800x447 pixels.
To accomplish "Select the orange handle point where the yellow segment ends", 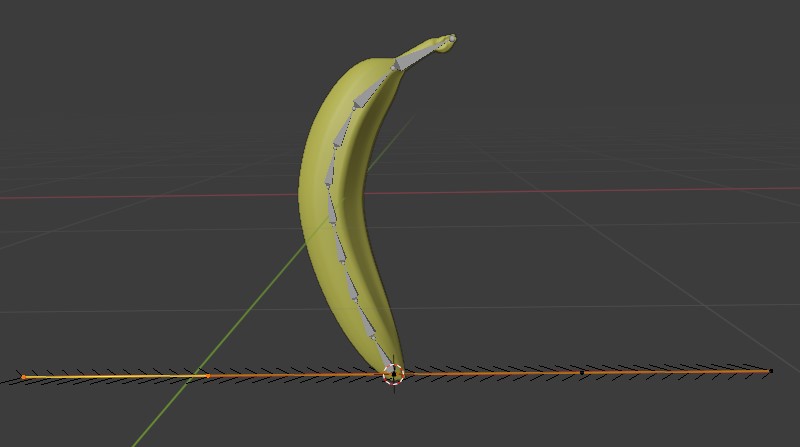I will click(208, 376).
